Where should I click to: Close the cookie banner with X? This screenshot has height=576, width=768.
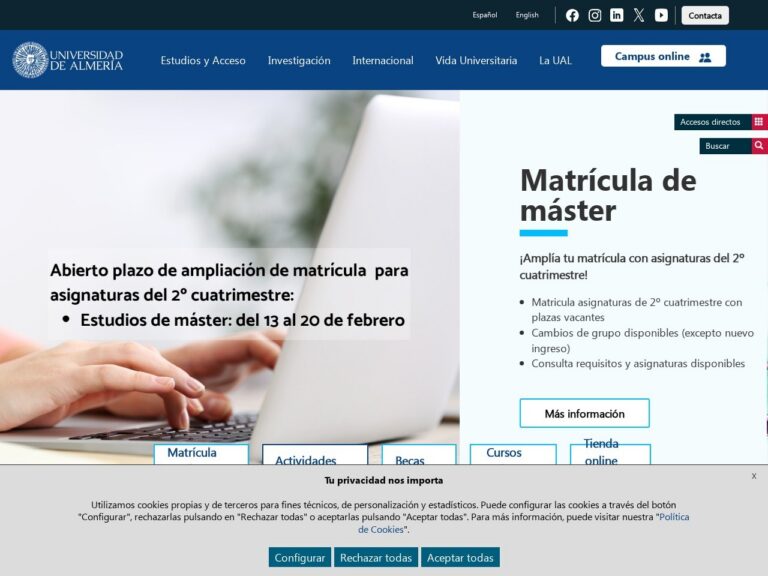click(754, 476)
